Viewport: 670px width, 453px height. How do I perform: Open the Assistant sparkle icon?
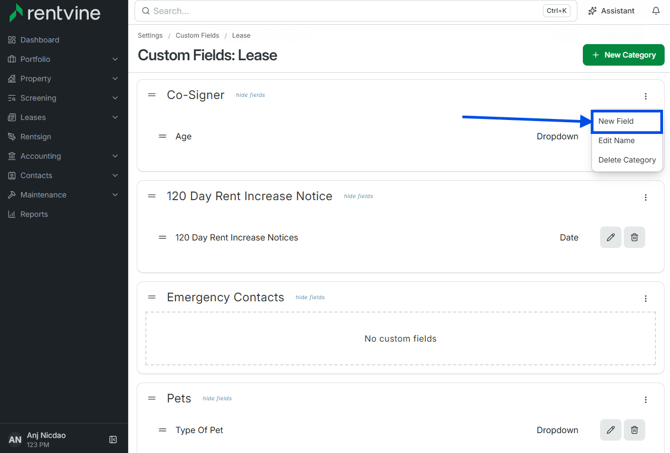click(x=592, y=11)
